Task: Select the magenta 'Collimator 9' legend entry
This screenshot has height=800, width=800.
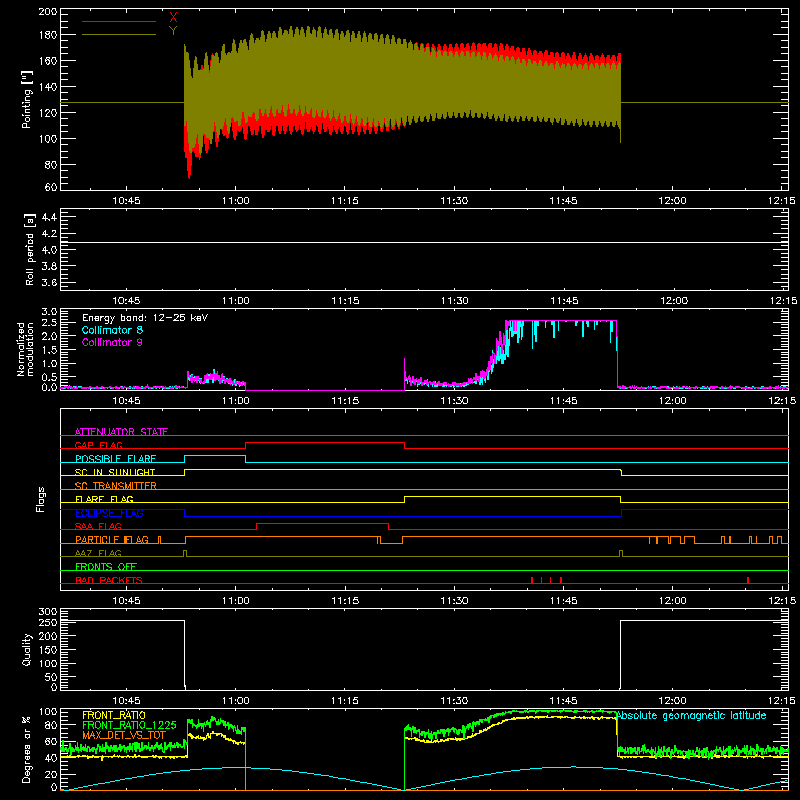Action: pos(112,342)
